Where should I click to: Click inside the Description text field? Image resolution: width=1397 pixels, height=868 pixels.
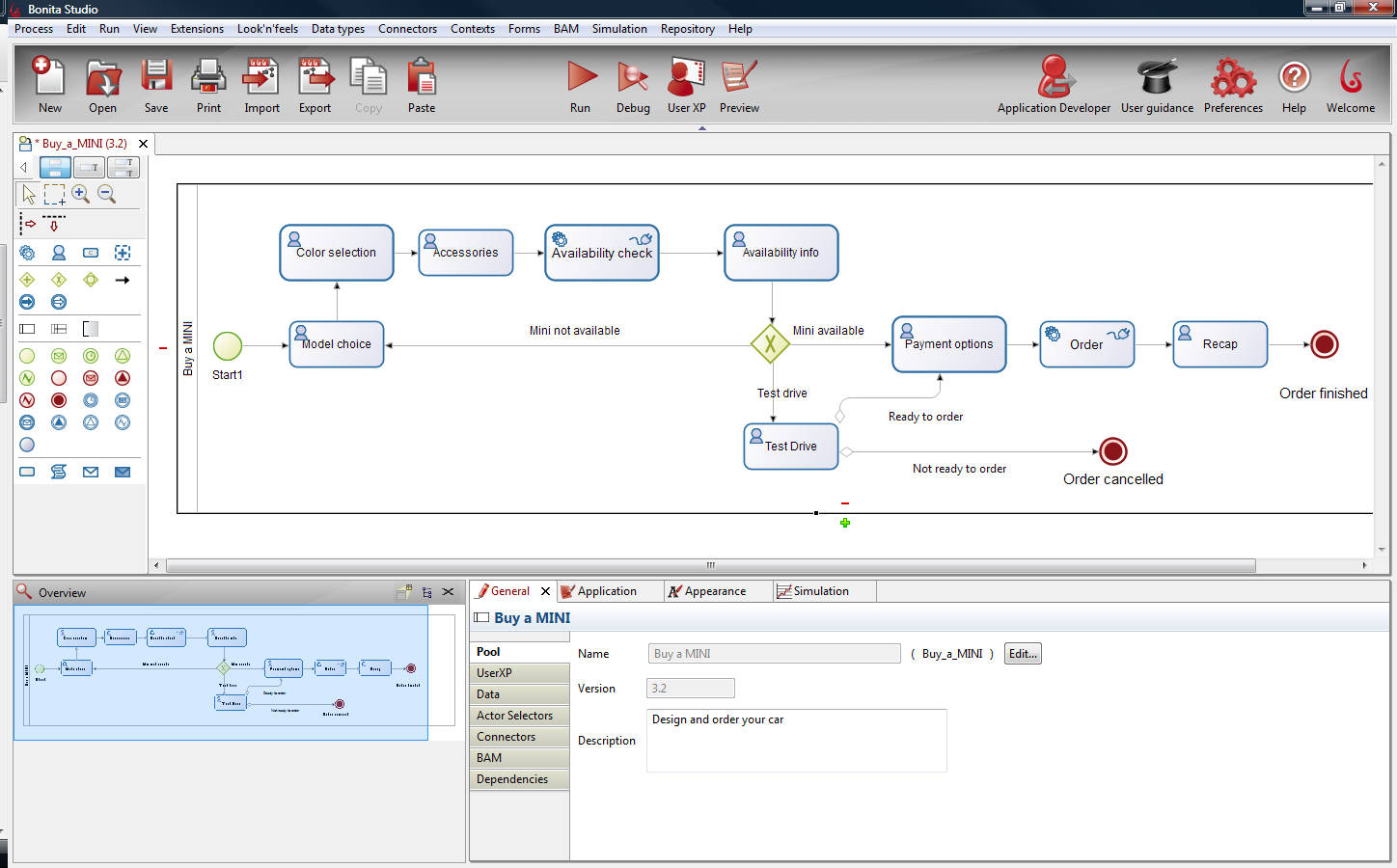[x=795, y=740]
